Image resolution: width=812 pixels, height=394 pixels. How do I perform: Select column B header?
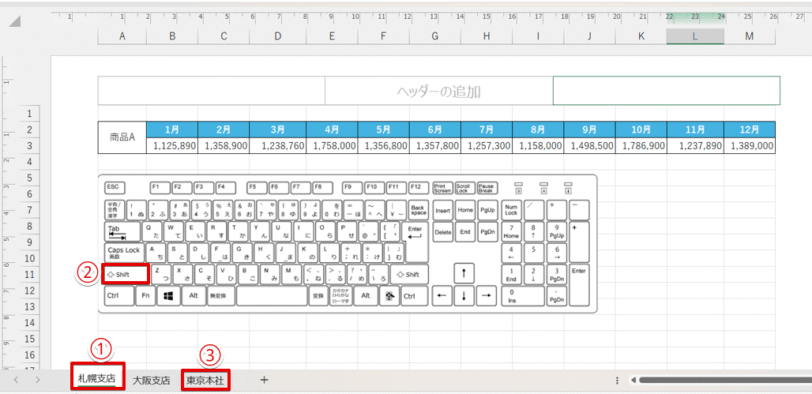[172, 36]
